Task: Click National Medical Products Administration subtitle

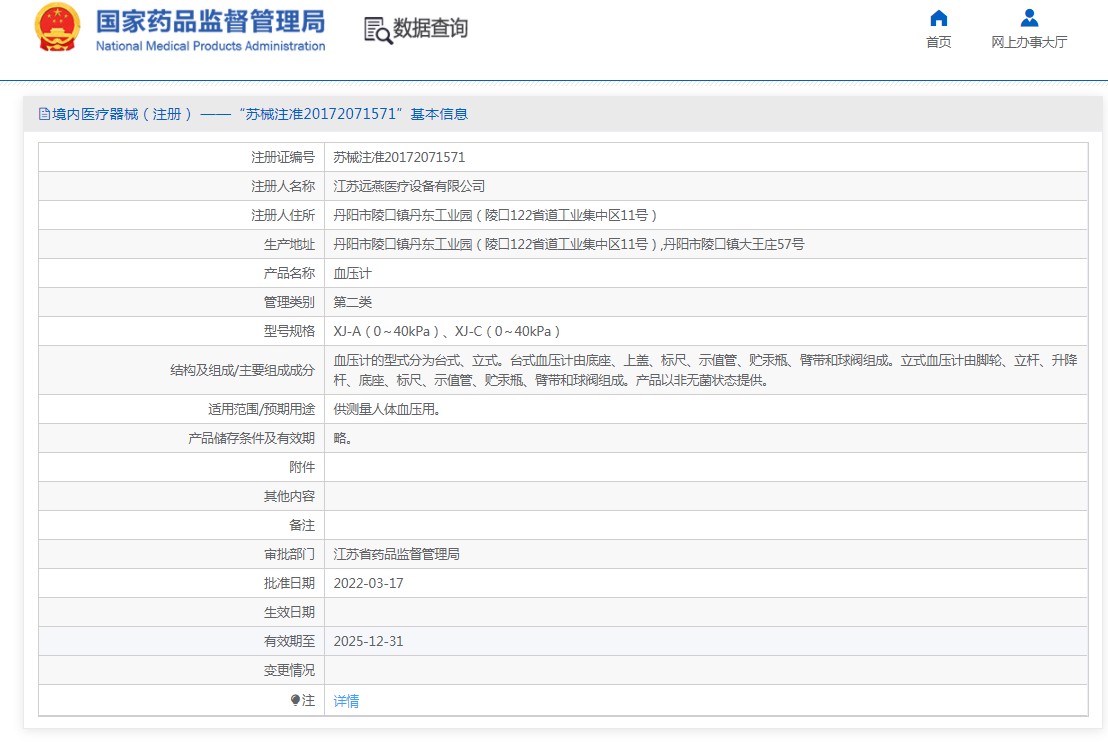Action: pos(211,46)
